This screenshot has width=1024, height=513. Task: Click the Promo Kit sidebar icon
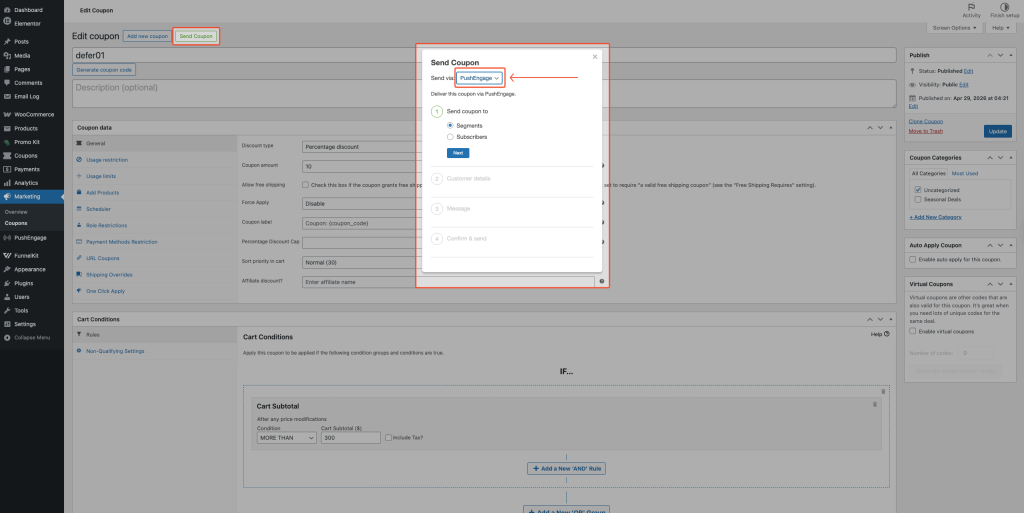7,142
